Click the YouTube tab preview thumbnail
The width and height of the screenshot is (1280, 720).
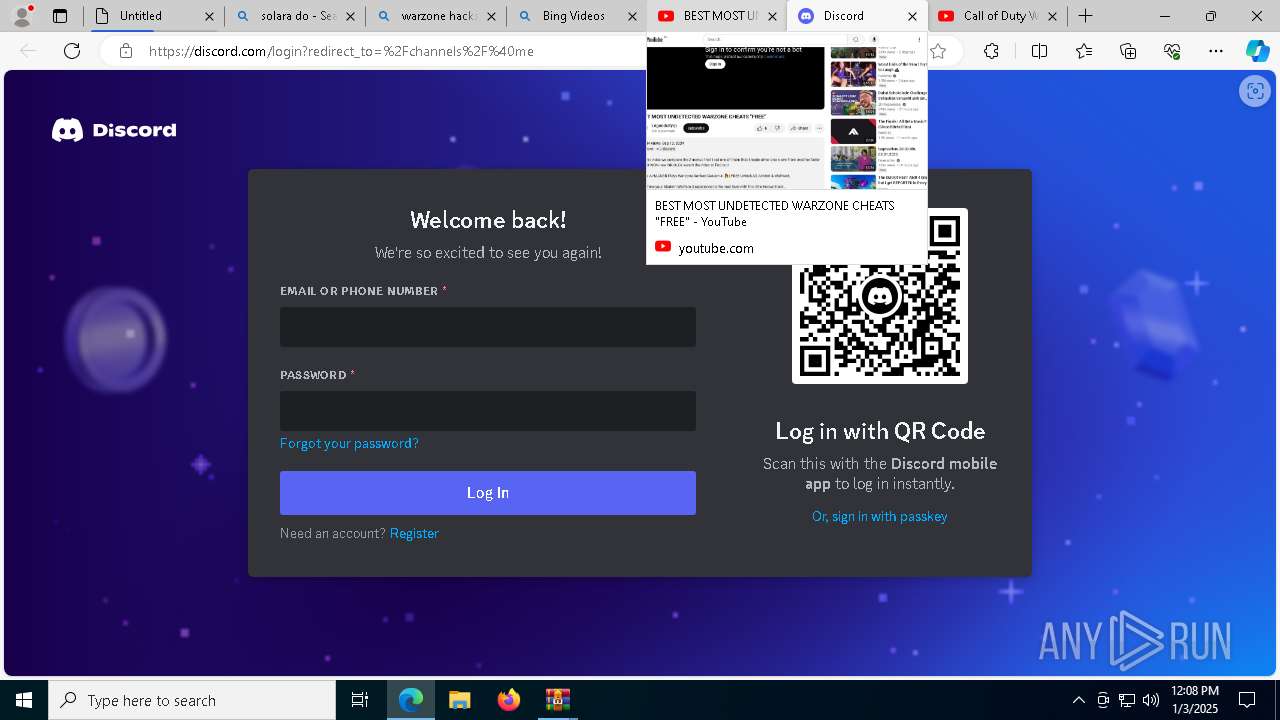(x=787, y=112)
